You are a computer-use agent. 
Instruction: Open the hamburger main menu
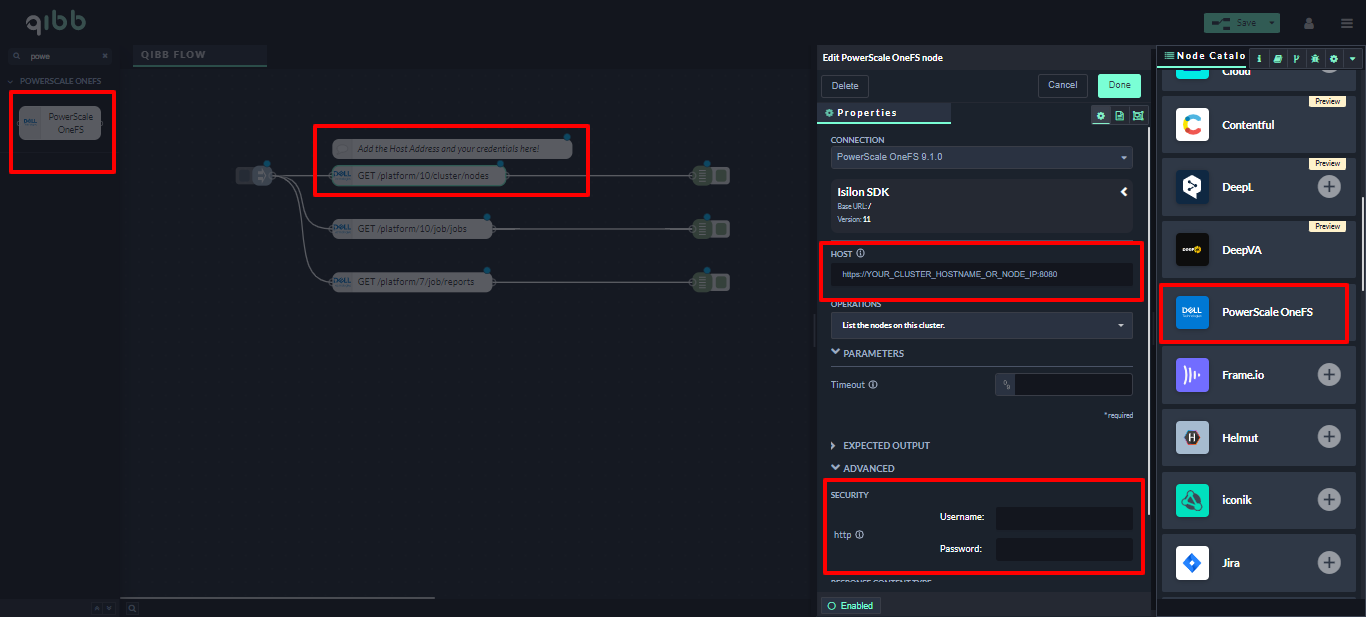click(x=1346, y=23)
